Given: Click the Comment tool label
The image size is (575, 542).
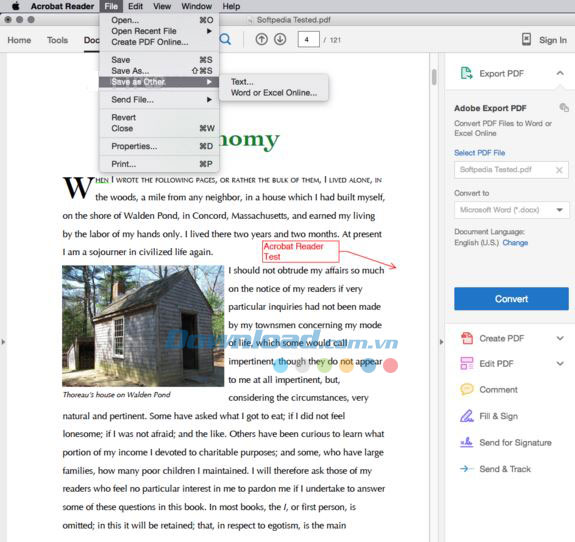Looking at the screenshot, I should coord(498,389).
